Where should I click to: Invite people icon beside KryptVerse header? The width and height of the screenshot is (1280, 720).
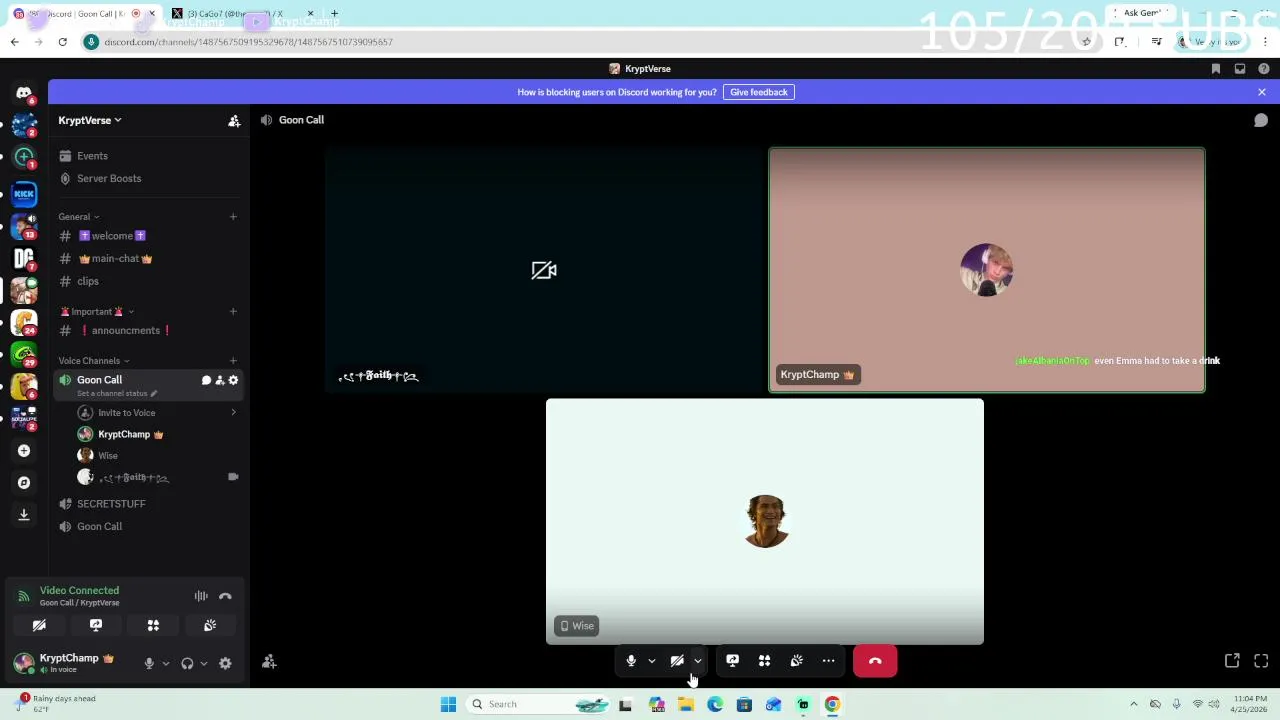pos(234,120)
